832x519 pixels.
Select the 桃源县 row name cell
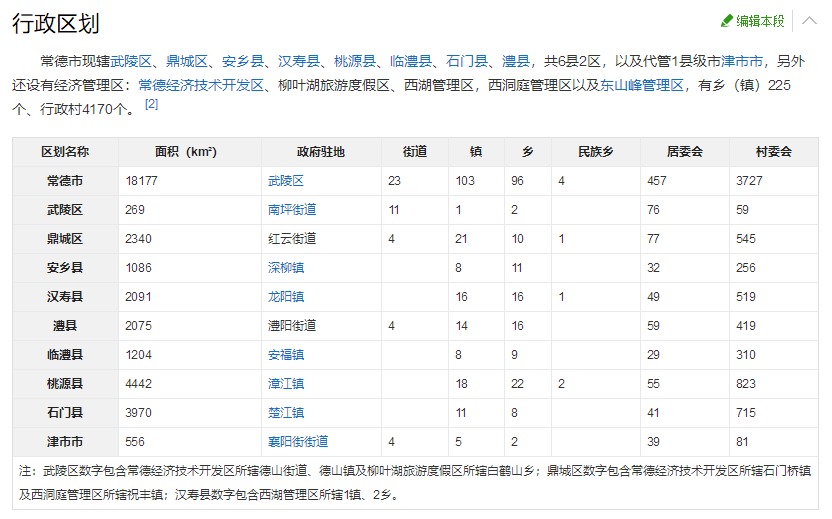click(x=65, y=384)
